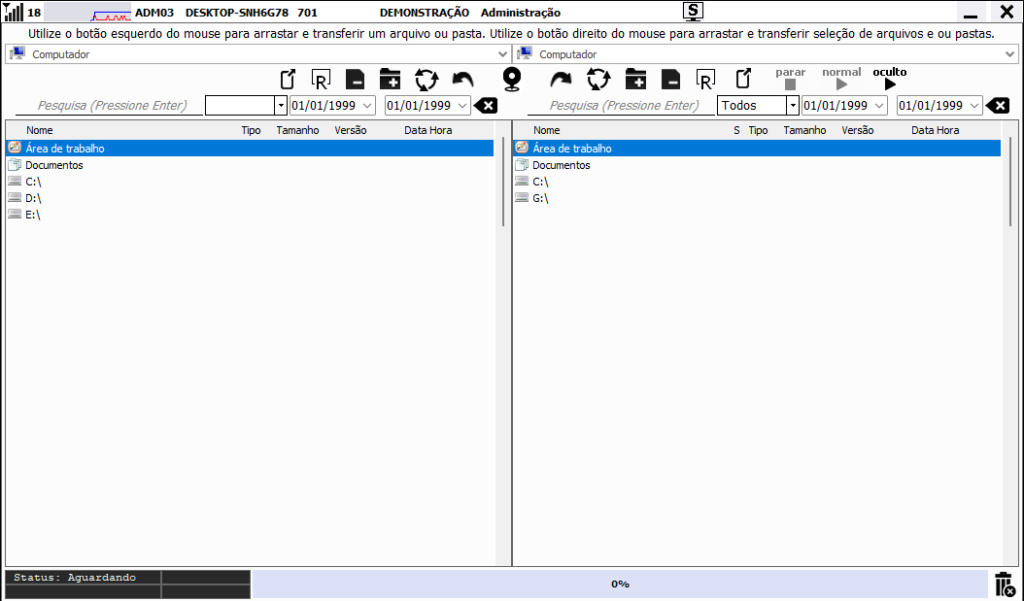
Task: Open the Todos filter dropdown
Action: (793, 105)
